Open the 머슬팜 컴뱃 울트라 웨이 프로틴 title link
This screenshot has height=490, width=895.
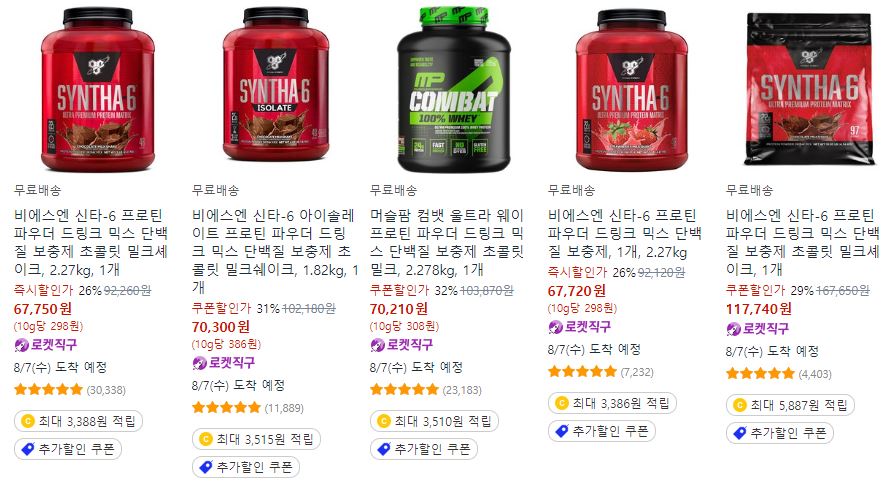[x=447, y=242]
